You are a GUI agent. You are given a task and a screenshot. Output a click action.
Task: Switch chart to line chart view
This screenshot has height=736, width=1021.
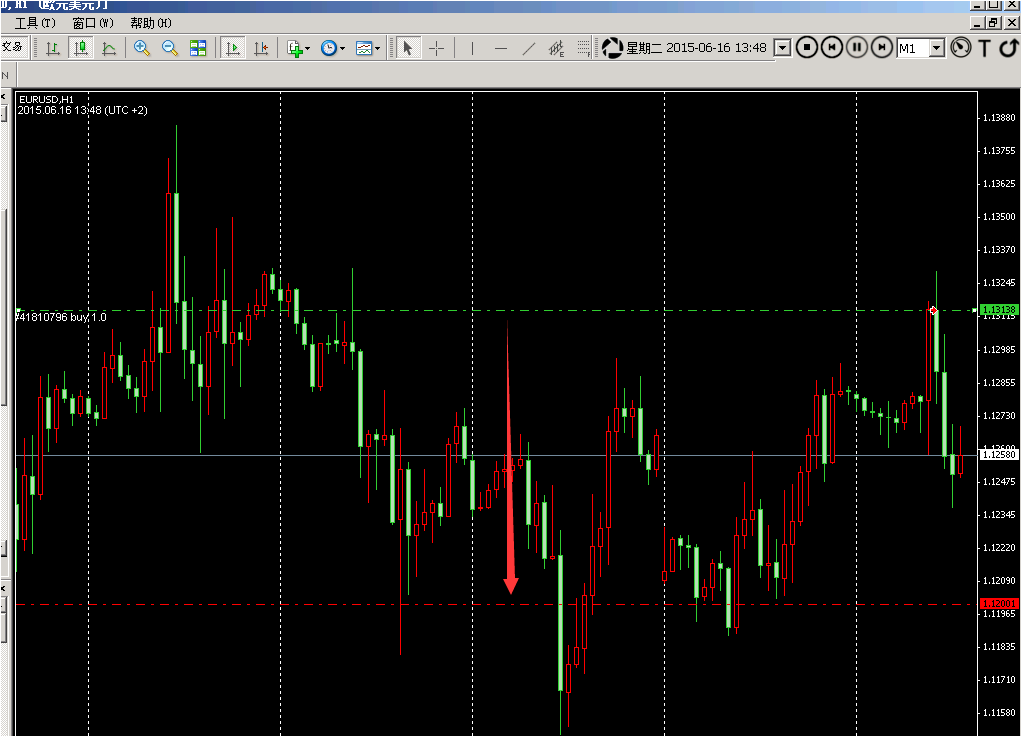pyautogui.click(x=109, y=48)
